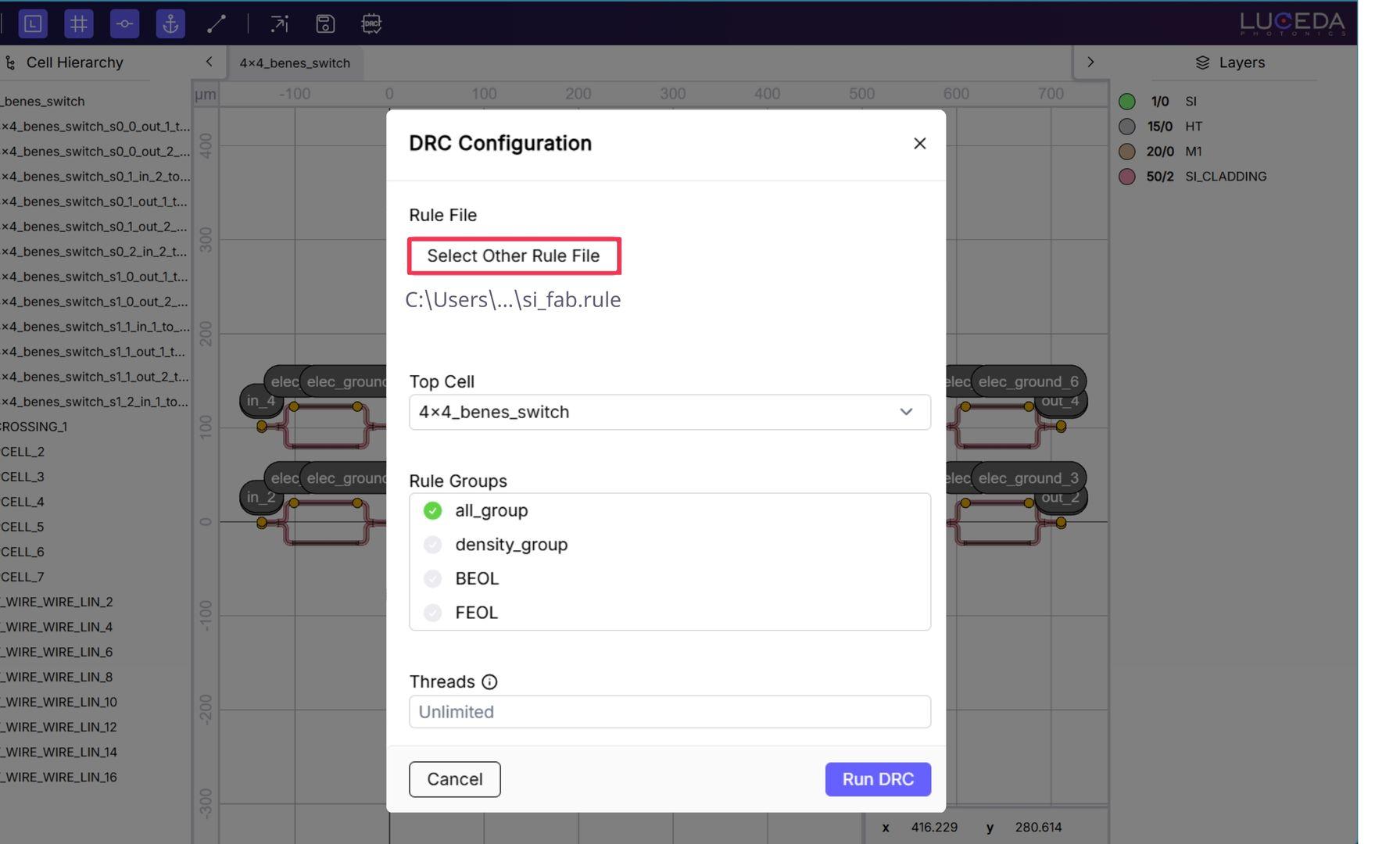Select the ruler line measure tool
The image size is (1400, 844).
click(217, 23)
